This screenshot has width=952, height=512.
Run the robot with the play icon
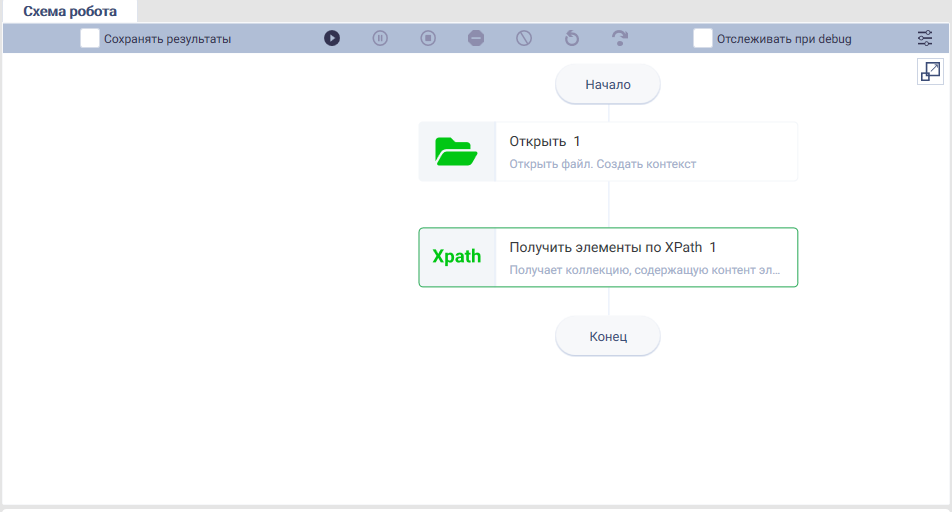(x=332, y=38)
